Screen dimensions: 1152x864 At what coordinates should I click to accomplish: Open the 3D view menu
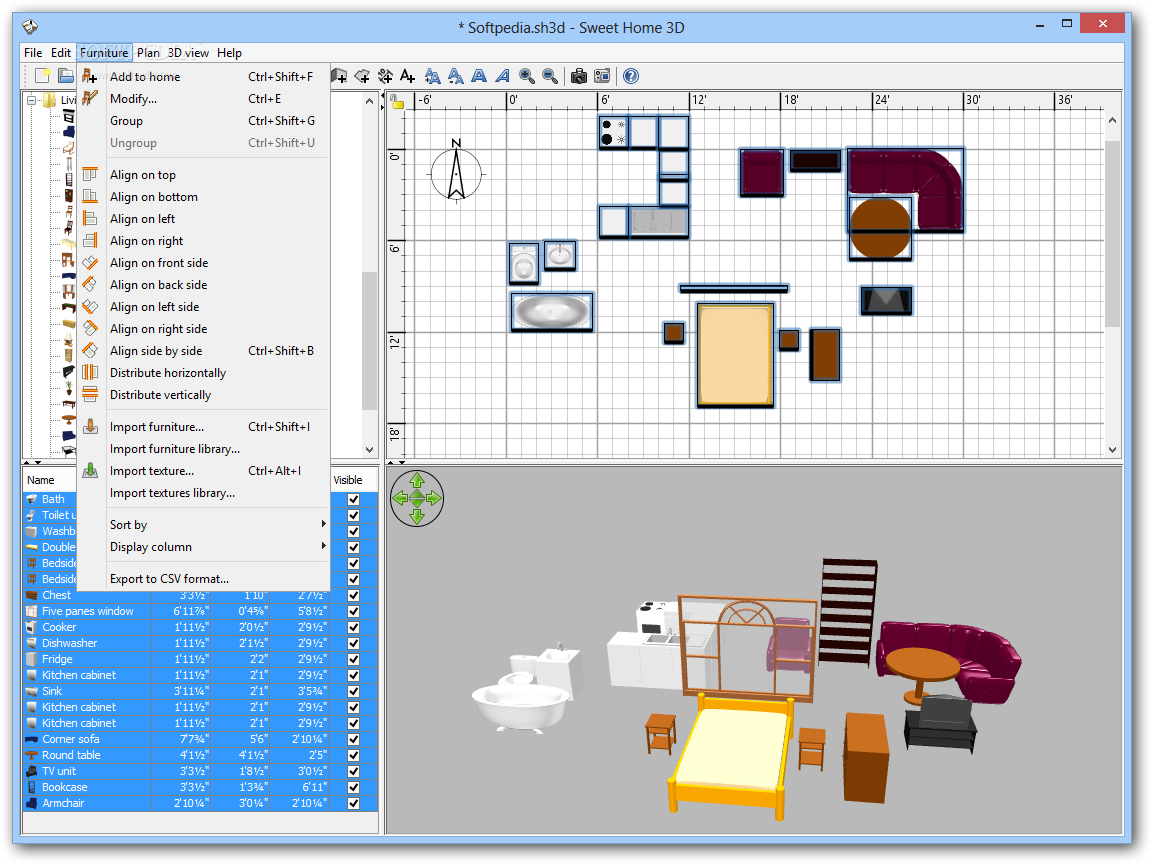(x=188, y=53)
